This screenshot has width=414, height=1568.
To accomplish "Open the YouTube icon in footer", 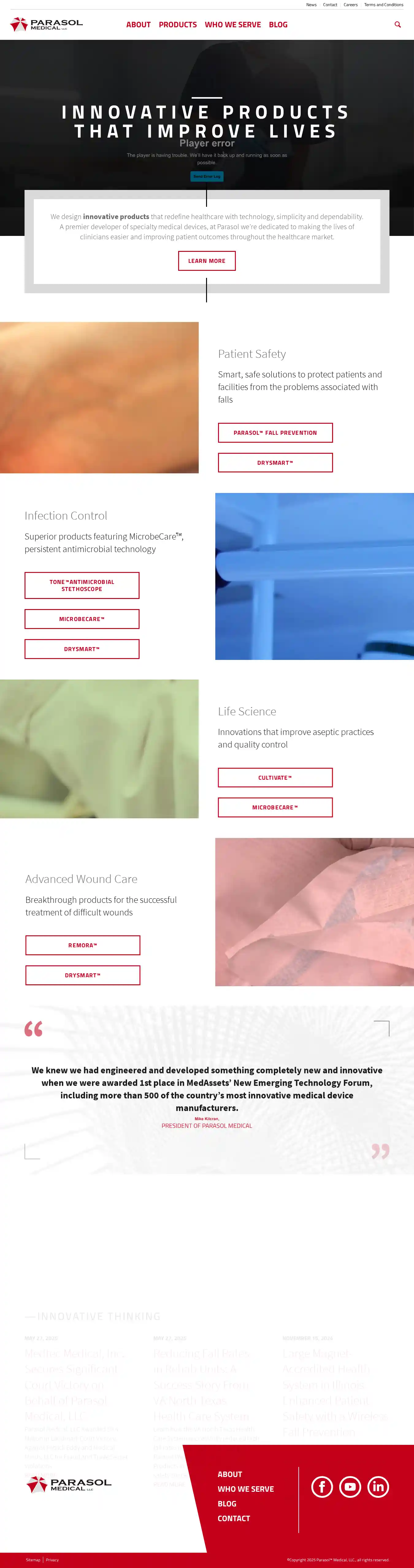I will [350, 1487].
